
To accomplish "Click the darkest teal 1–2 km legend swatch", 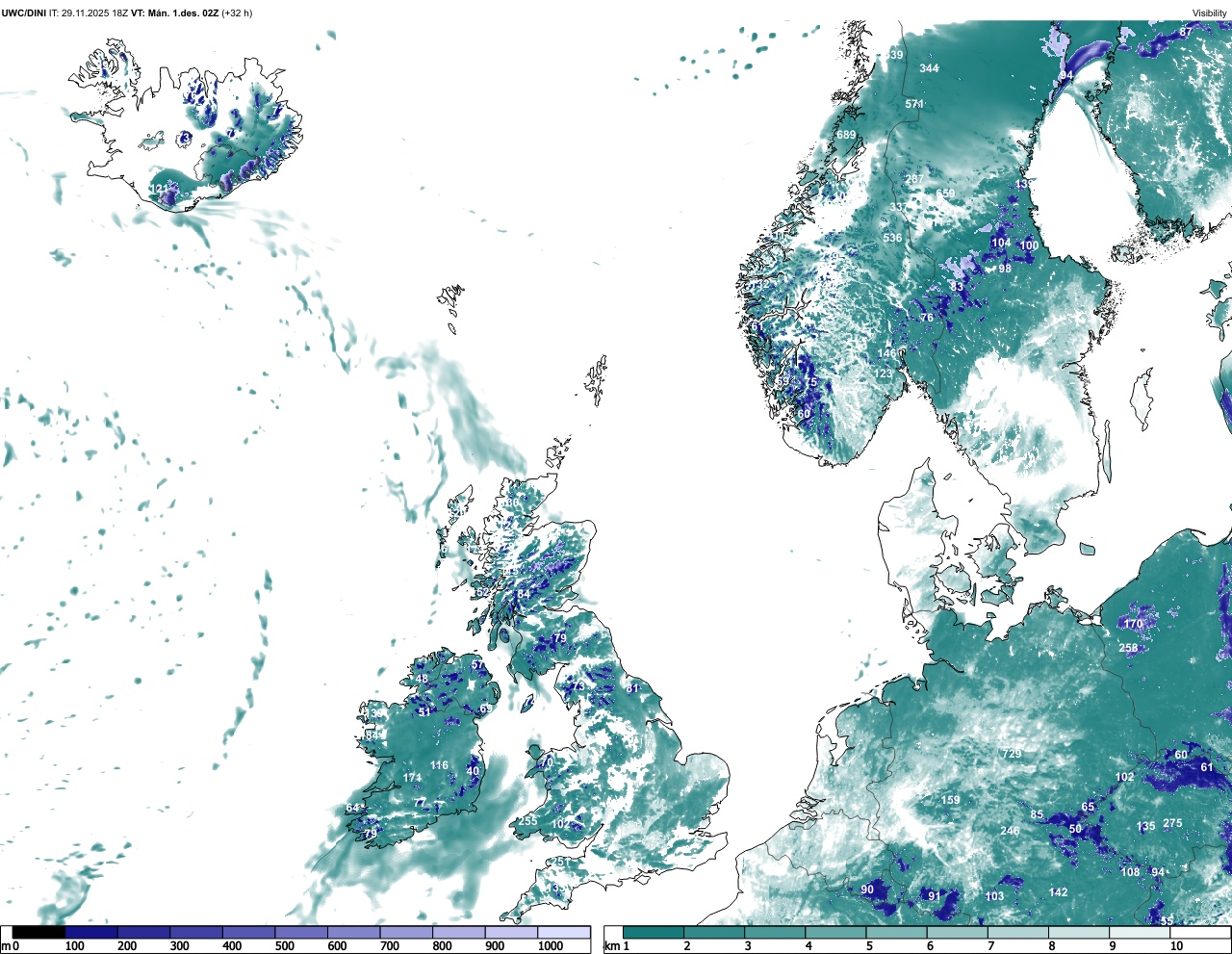I will pos(654,932).
